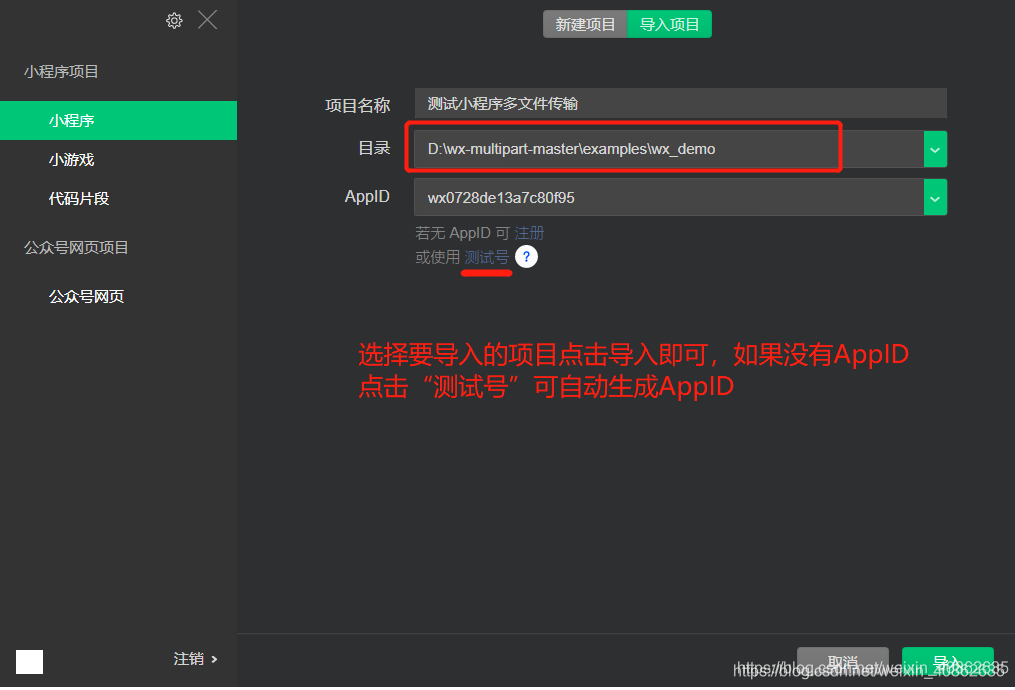This screenshot has width=1015, height=690.
Task: Click the white avatar square at bottom left
Action: pos(29,661)
